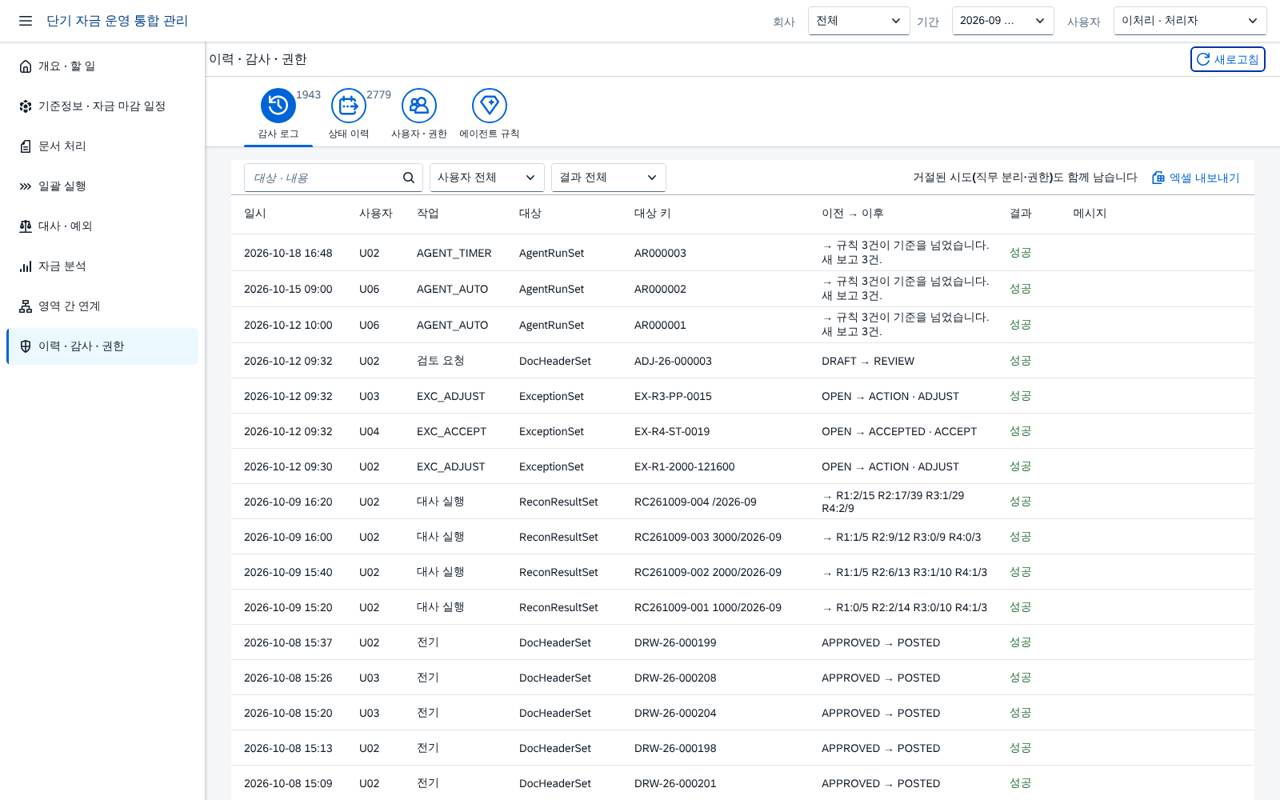Image resolution: width=1280 pixels, height=800 pixels.
Task: Click the Excel export icon
Action: coord(1158,178)
